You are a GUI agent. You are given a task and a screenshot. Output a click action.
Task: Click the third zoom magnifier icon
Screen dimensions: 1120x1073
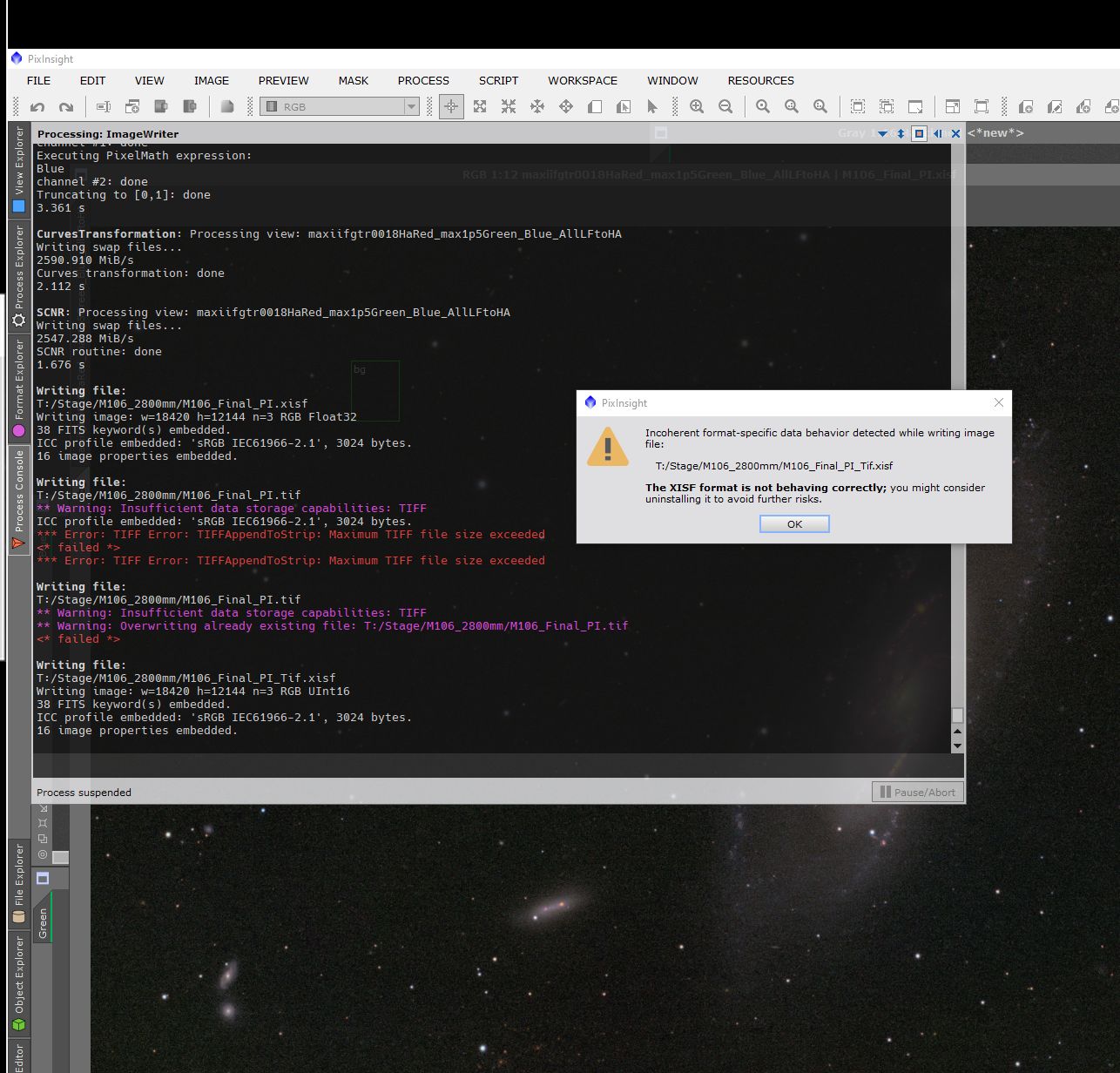pyautogui.click(x=792, y=106)
